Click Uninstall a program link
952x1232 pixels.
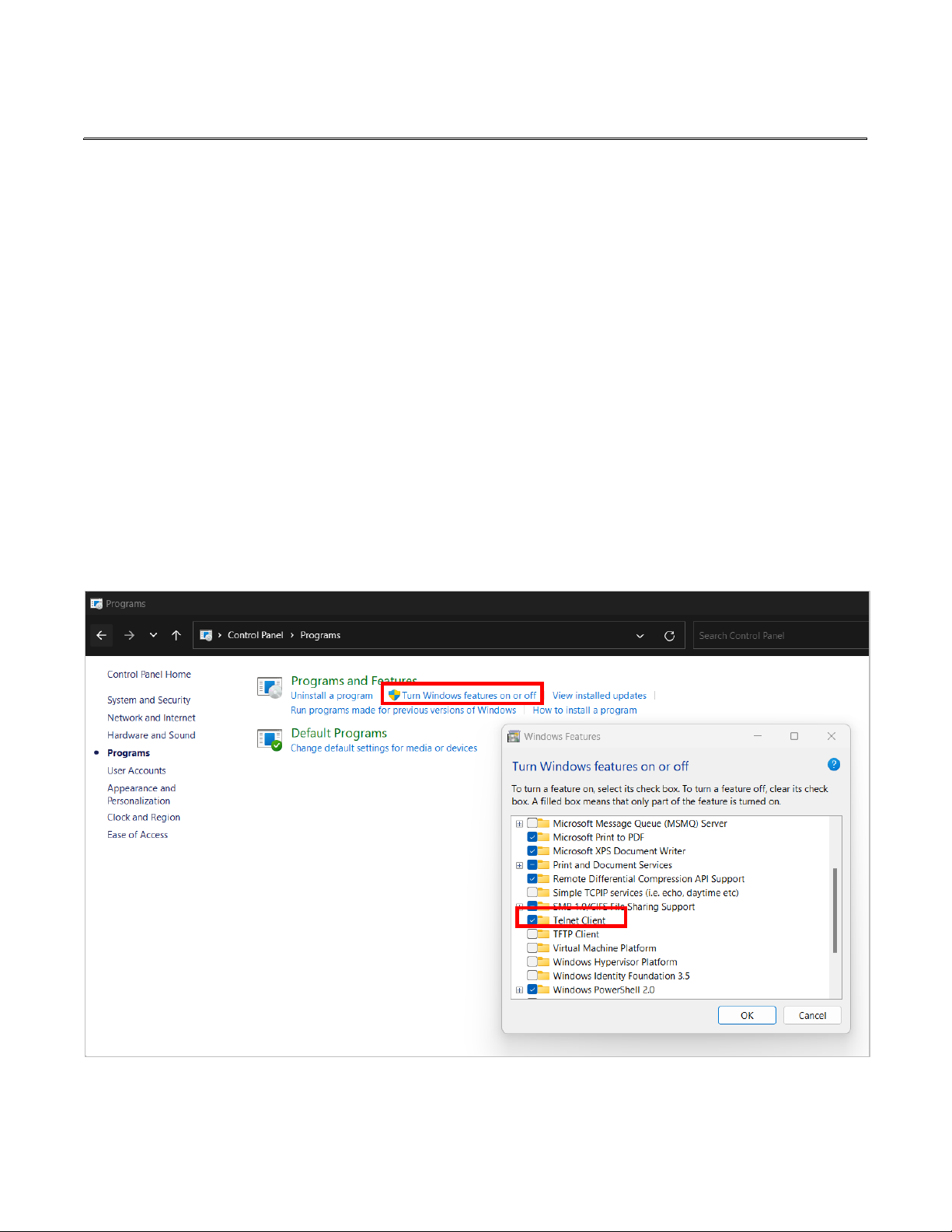click(332, 696)
